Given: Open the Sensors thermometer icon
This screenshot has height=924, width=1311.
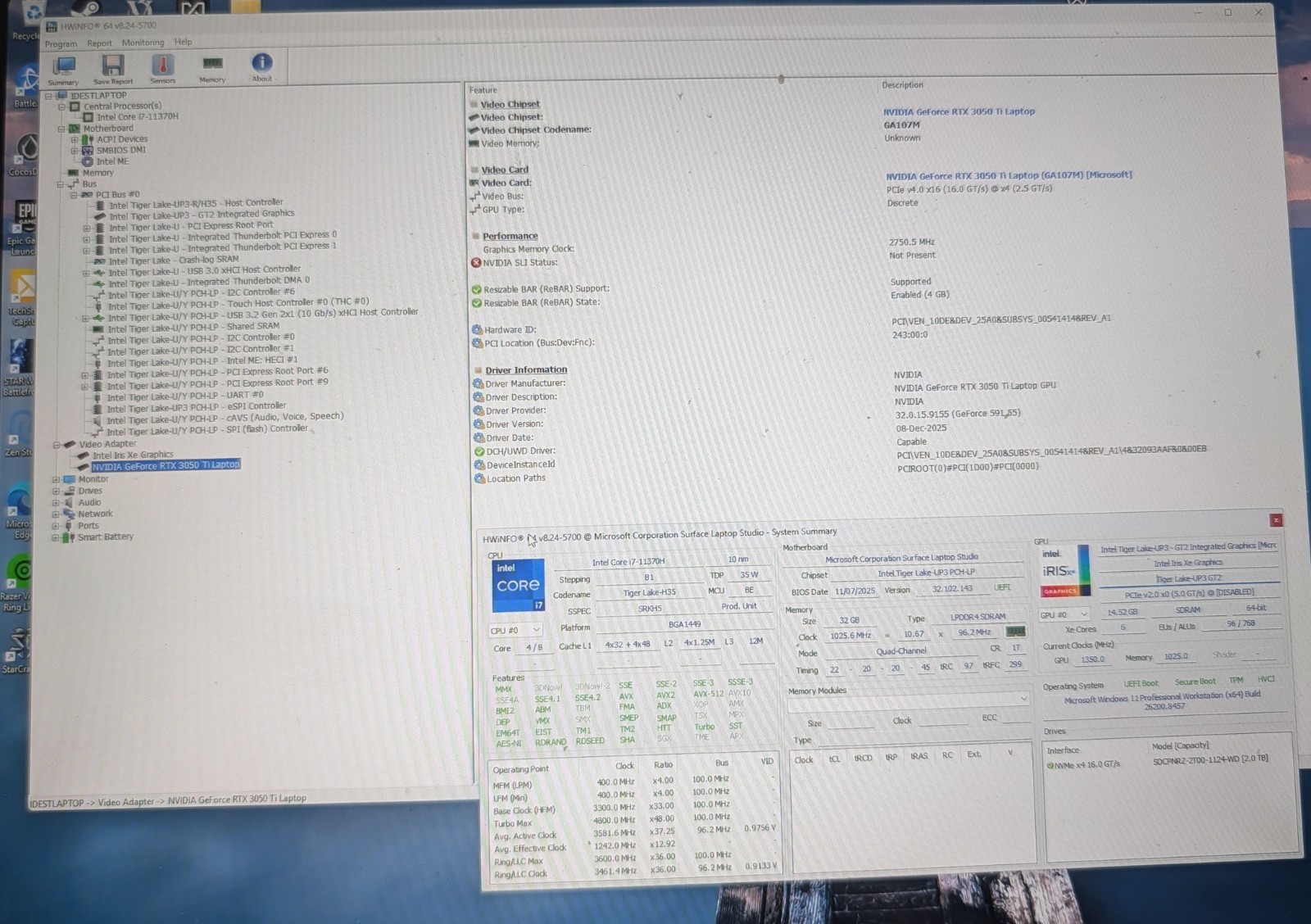Looking at the screenshot, I should [162, 64].
